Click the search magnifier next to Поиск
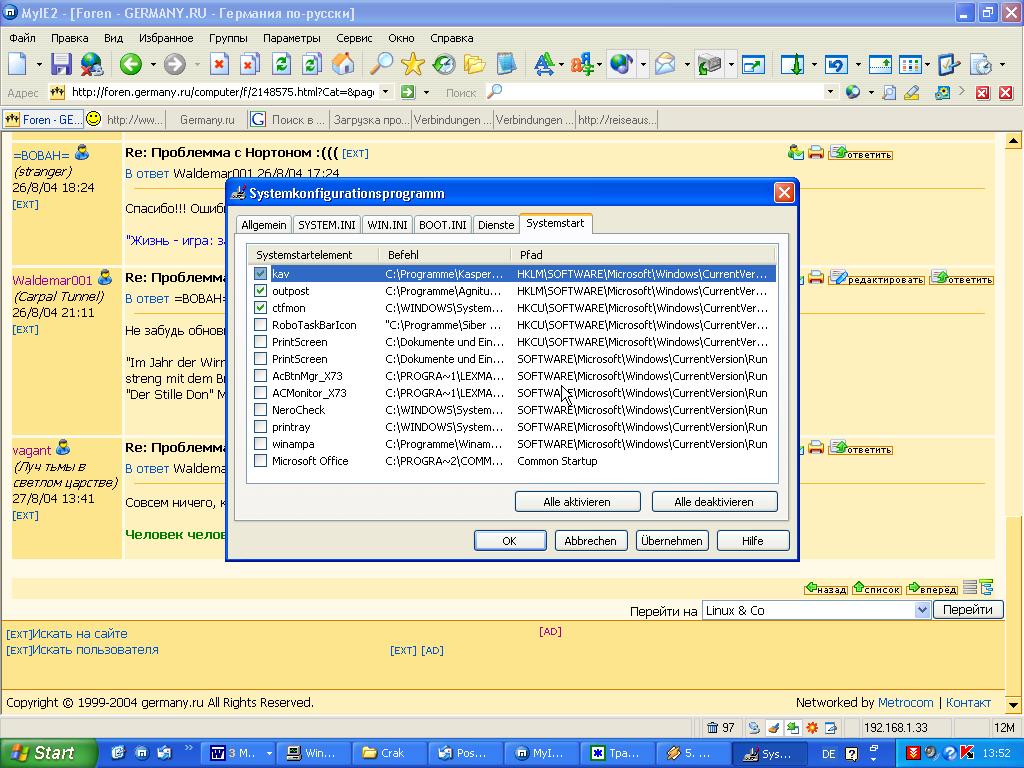1024x768 pixels. pos(495,92)
